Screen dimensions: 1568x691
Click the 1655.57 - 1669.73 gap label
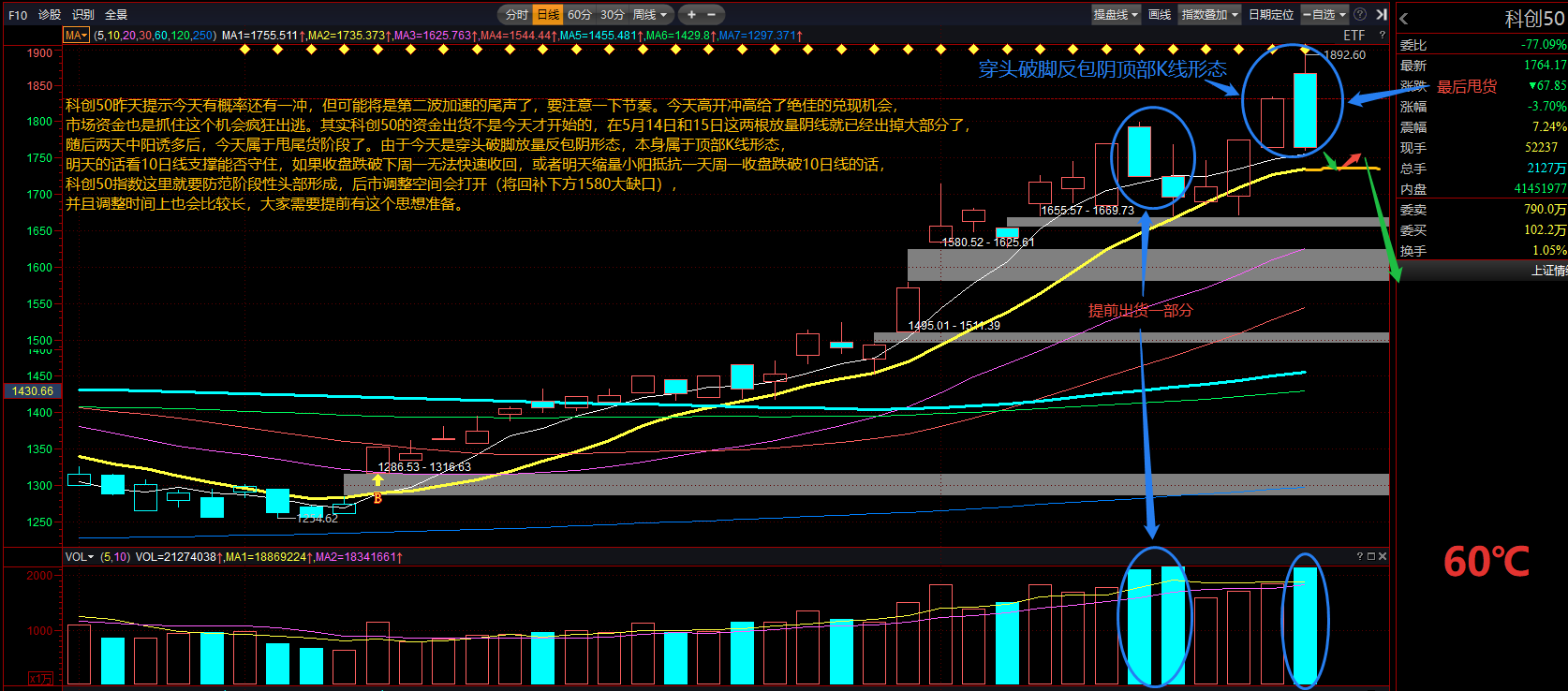[x=1087, y=211]
